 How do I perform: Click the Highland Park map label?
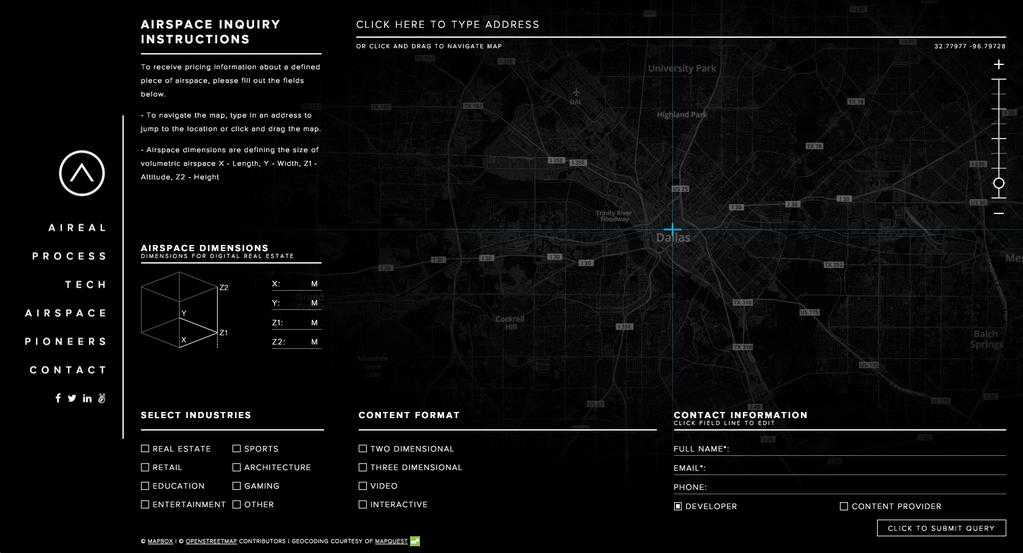682,115
